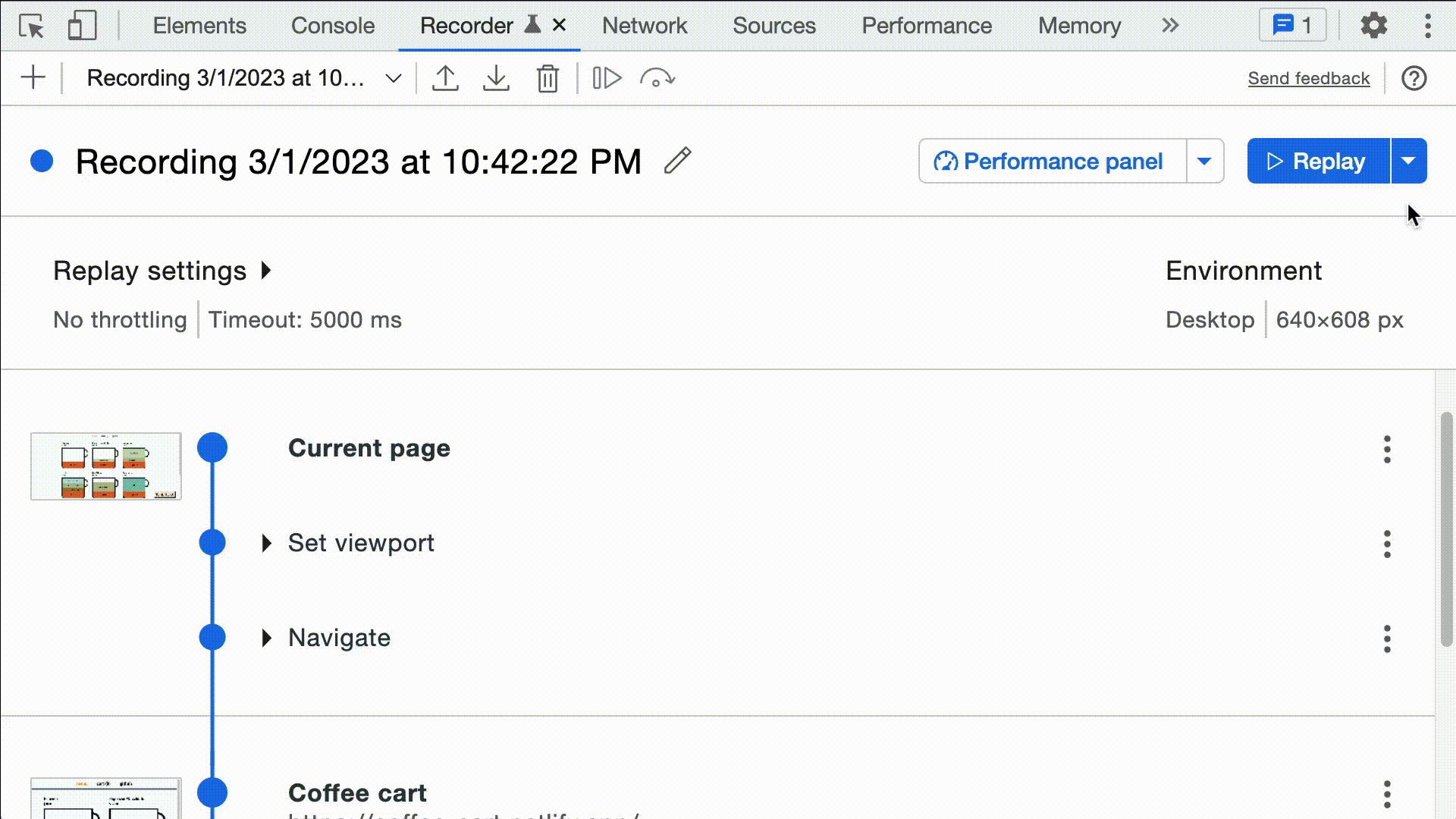Click the import recording upload icon
Screen dimensions: 1456x819
point(445,78)
